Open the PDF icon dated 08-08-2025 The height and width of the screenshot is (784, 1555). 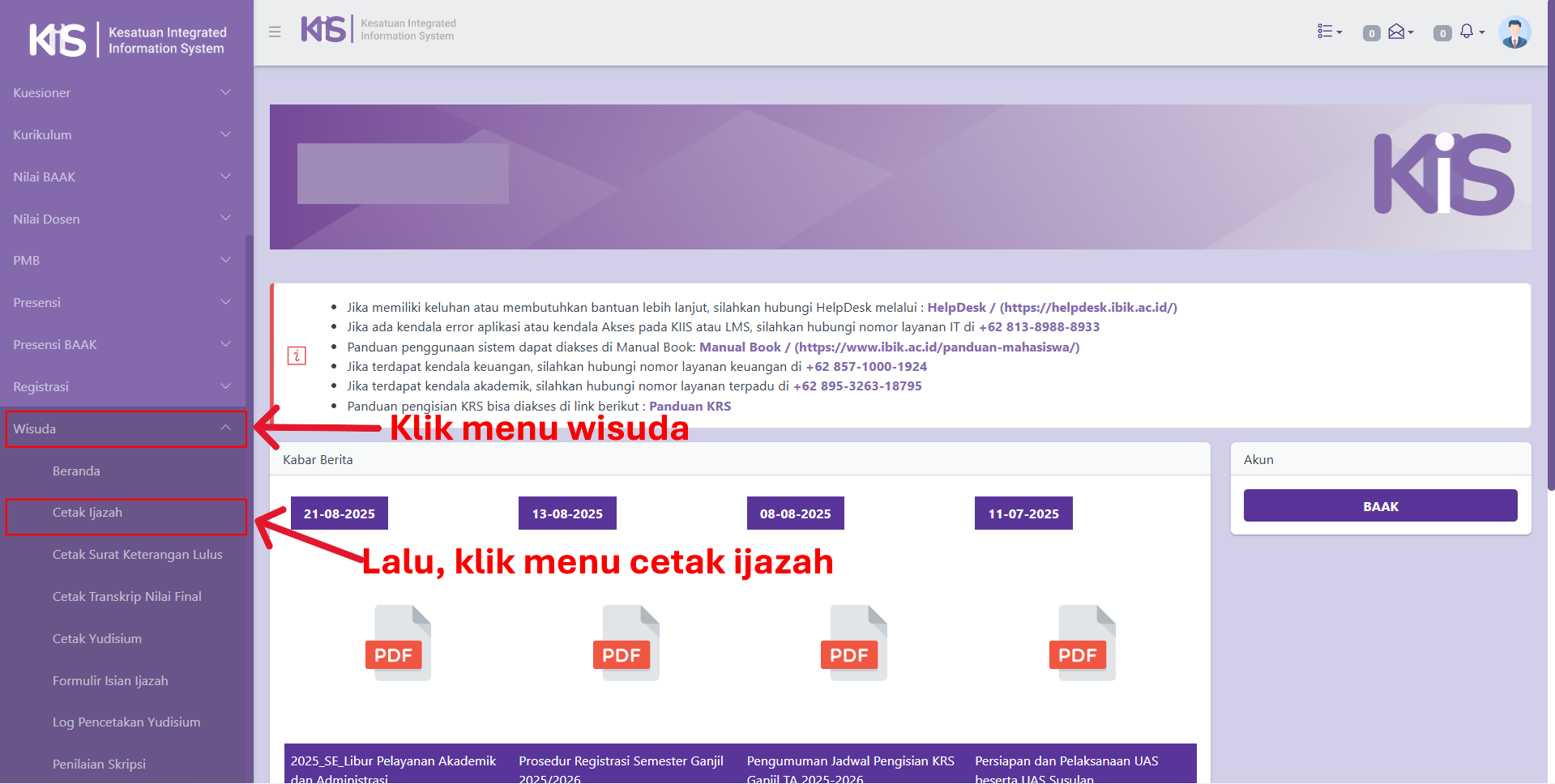pyautogui.click(x=857, y=642)
